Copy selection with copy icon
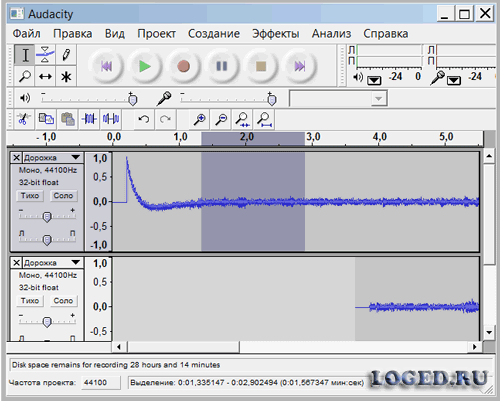 [46, 119]
